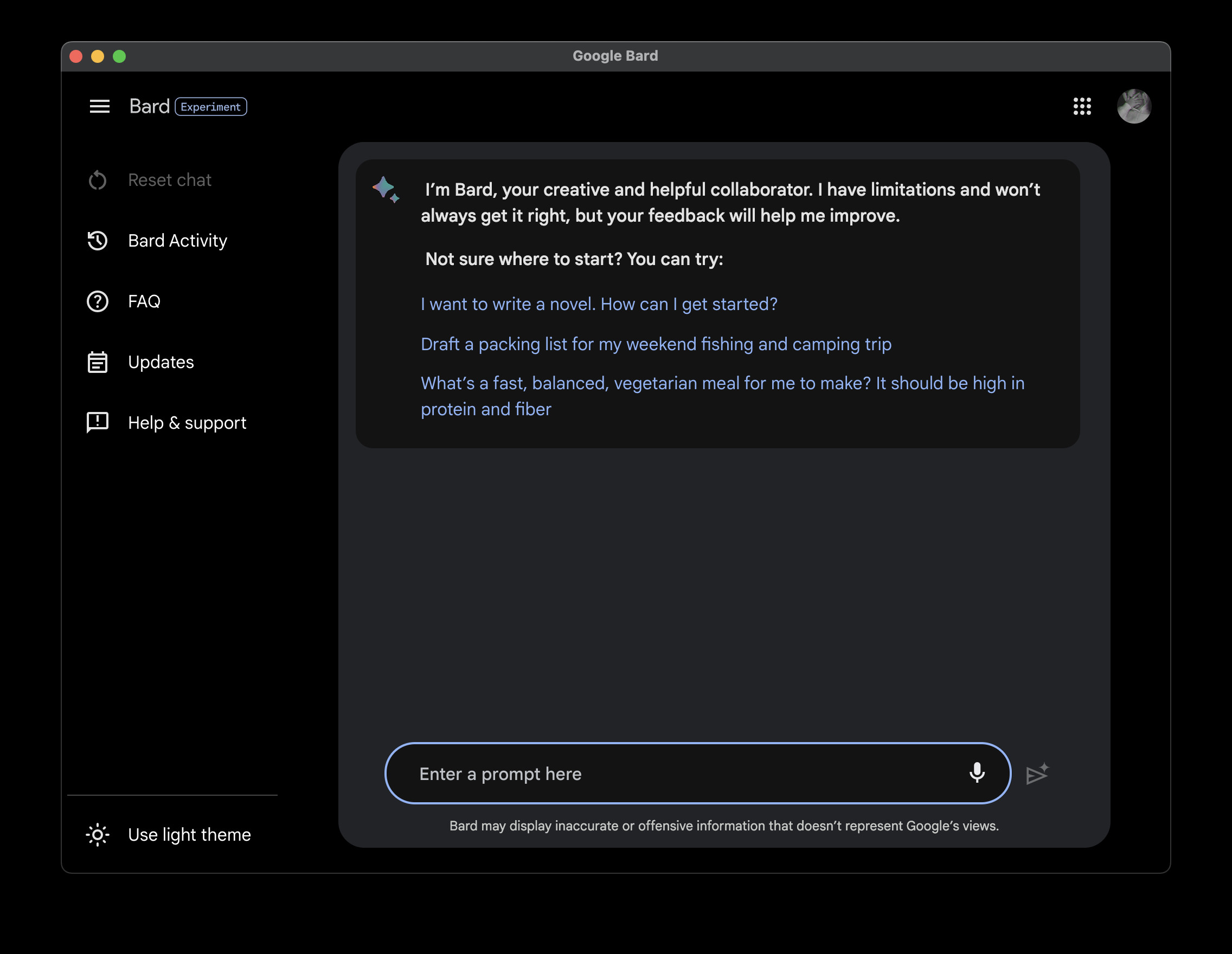Click the Google Bard window title

point(615,56)
